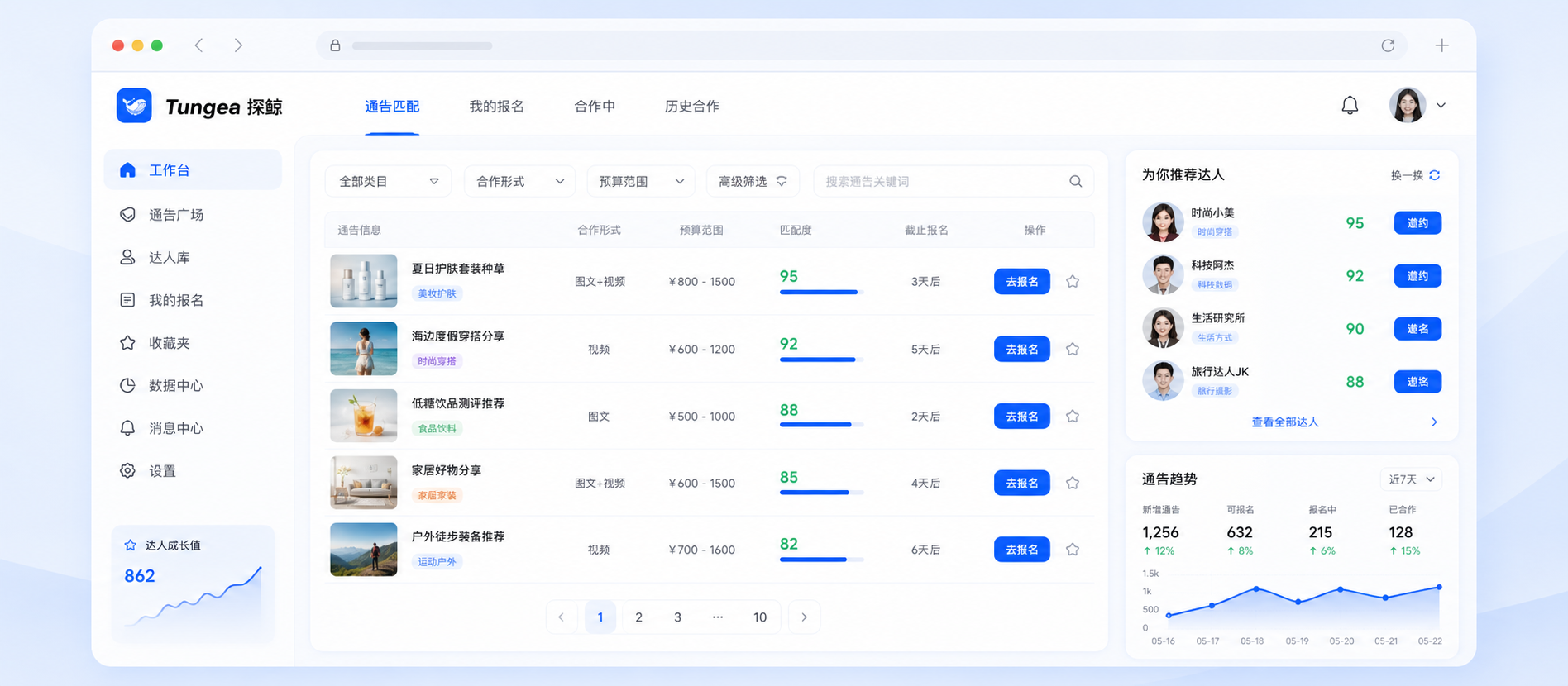Click 去报名 for 海边度假穿搭分享

[x=1022, y=349]
